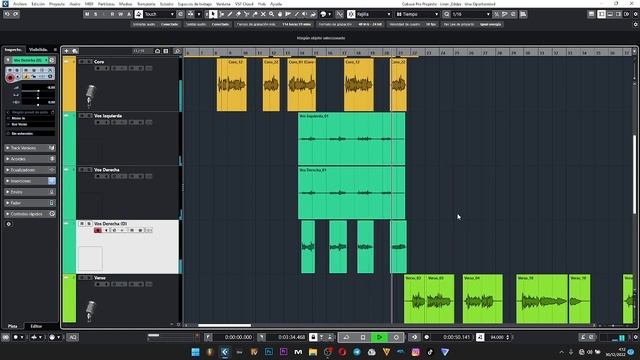Toggle global Write automation W button
Screen dimensions: 640x360
[x=121, y=14]
